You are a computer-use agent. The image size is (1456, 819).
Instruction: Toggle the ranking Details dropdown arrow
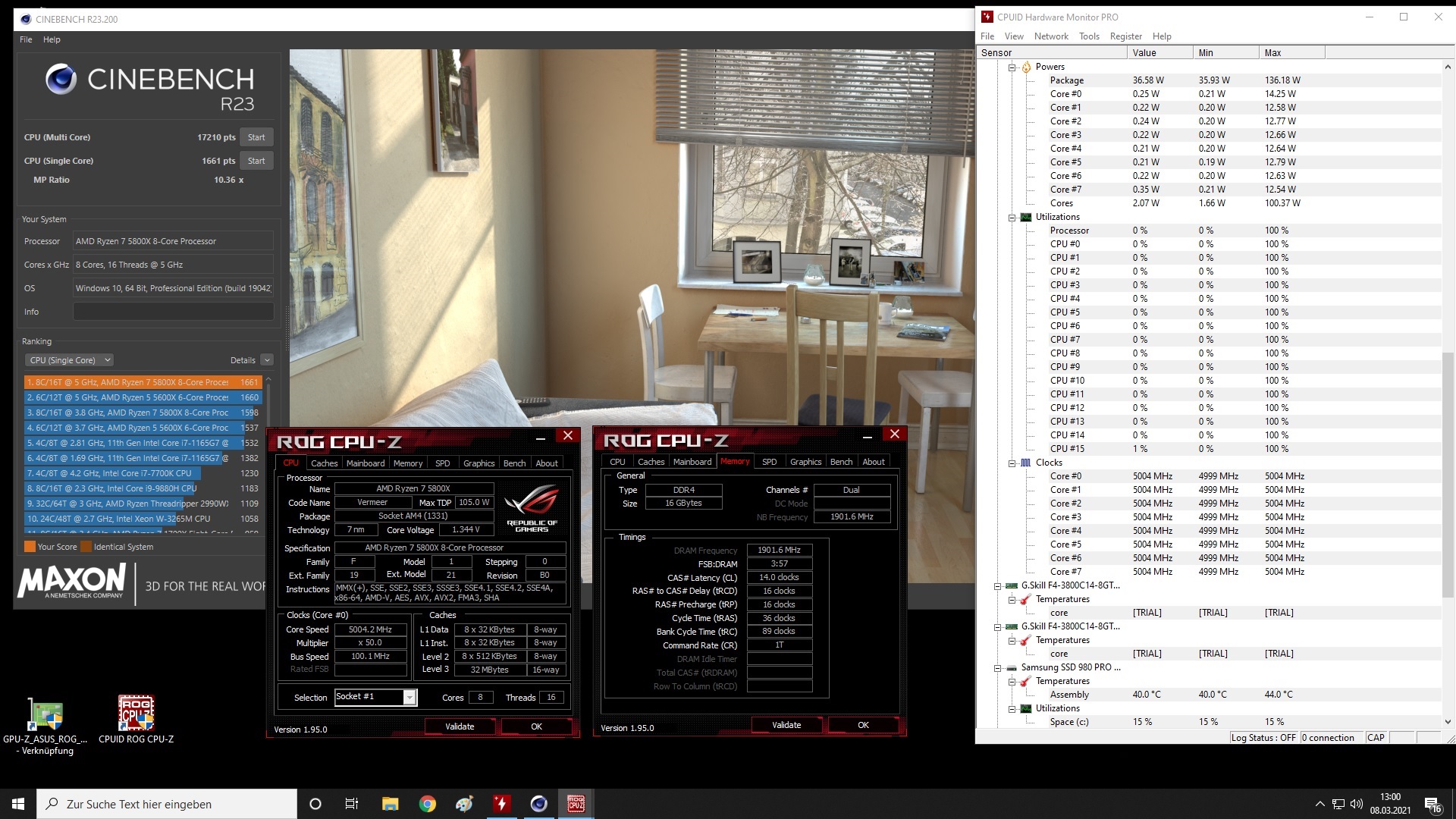tap(267, 360)
